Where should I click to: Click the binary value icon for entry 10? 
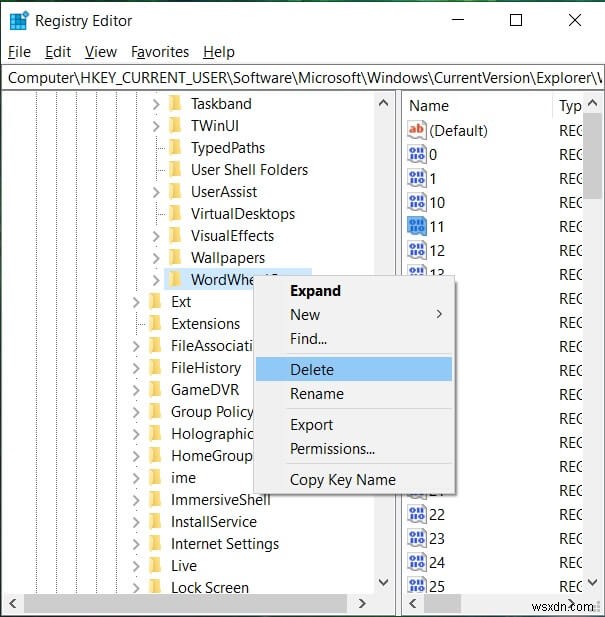pyautogui.click(x=417, y=202)
